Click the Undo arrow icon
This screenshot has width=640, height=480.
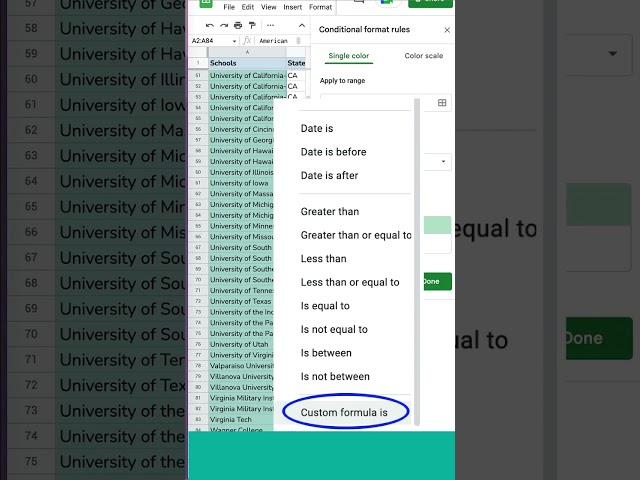(x=210, y=26)
